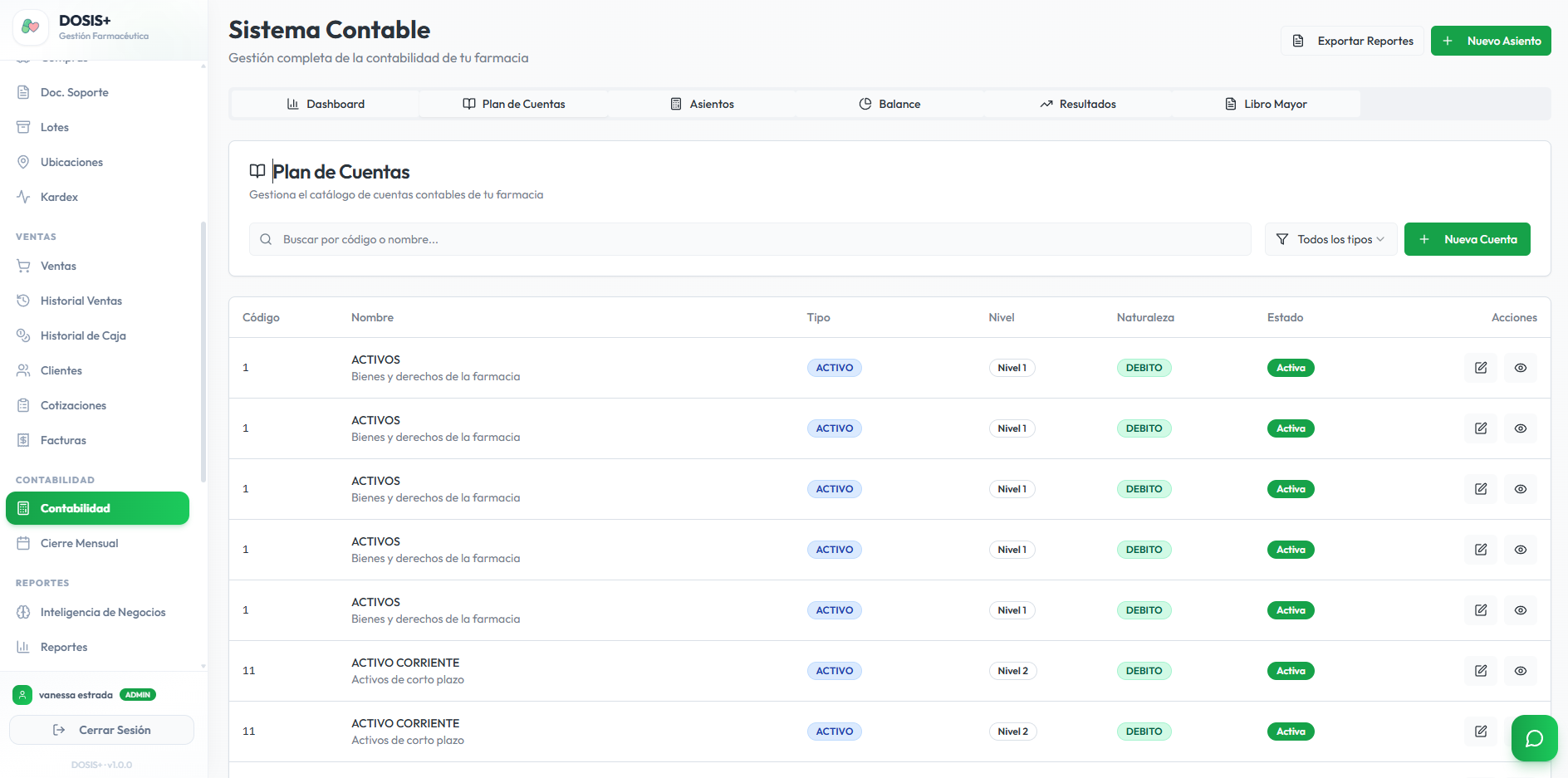This screenshot has width=1568, height=778.
Task: Click the DOSIS+ logo icon
Action: coord(31,27)
